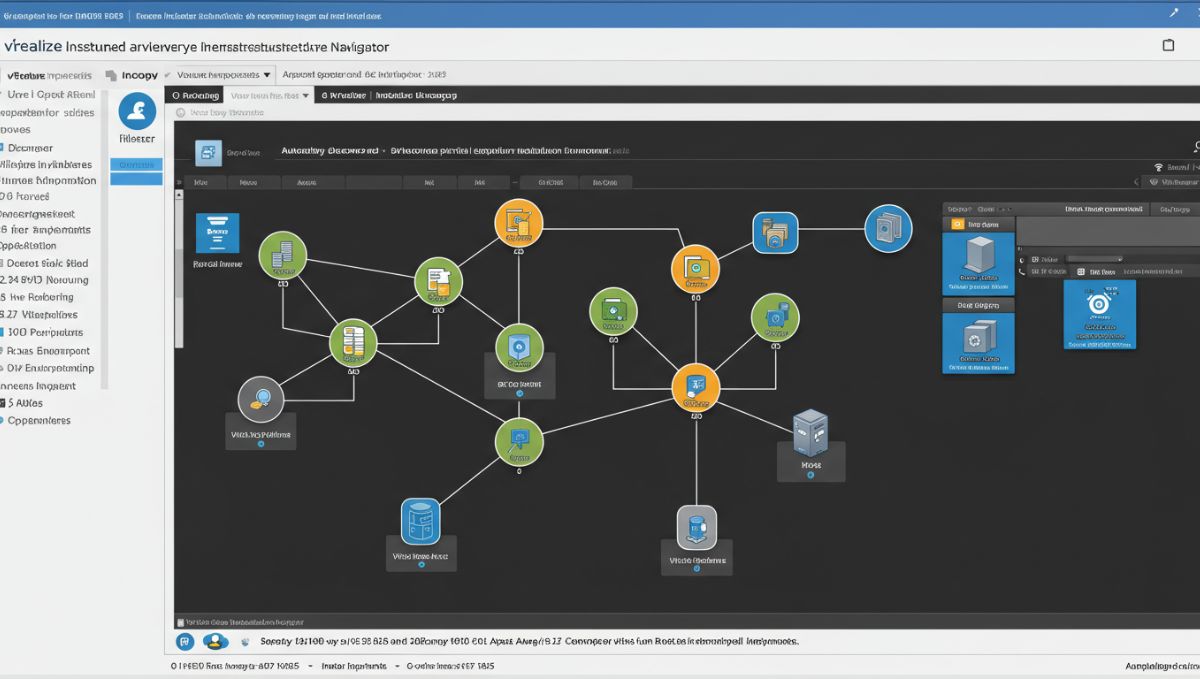
Task: Select the blue database cylinder icon
Action: [x=420, y=520]
